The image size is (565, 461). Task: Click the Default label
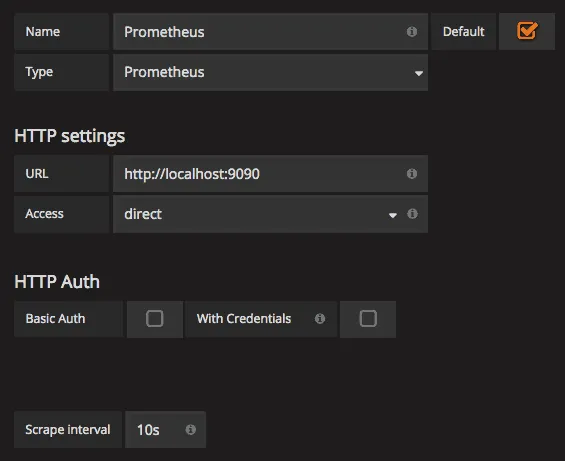point(463,32)
